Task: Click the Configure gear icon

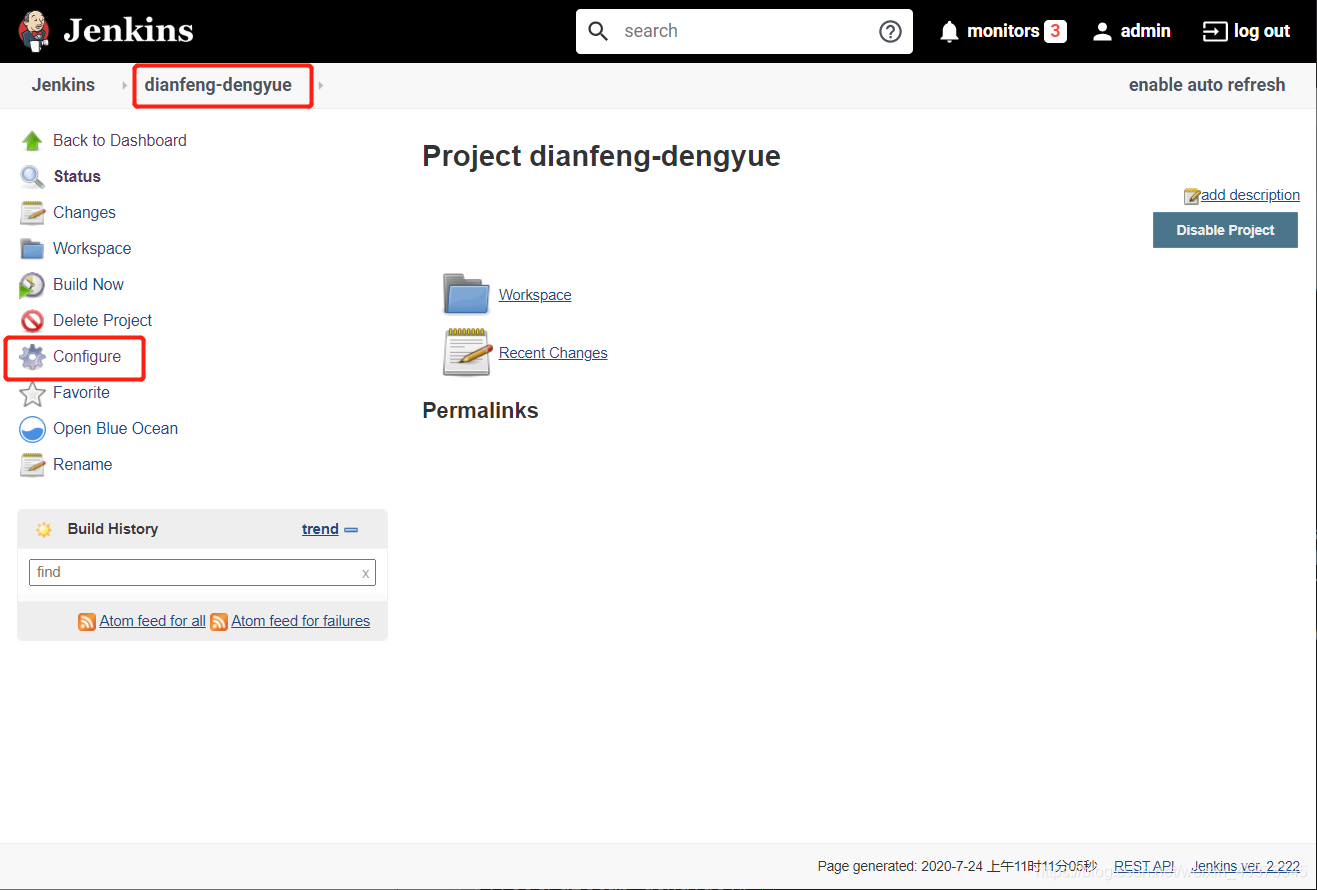Action: [x=32, y=357]
